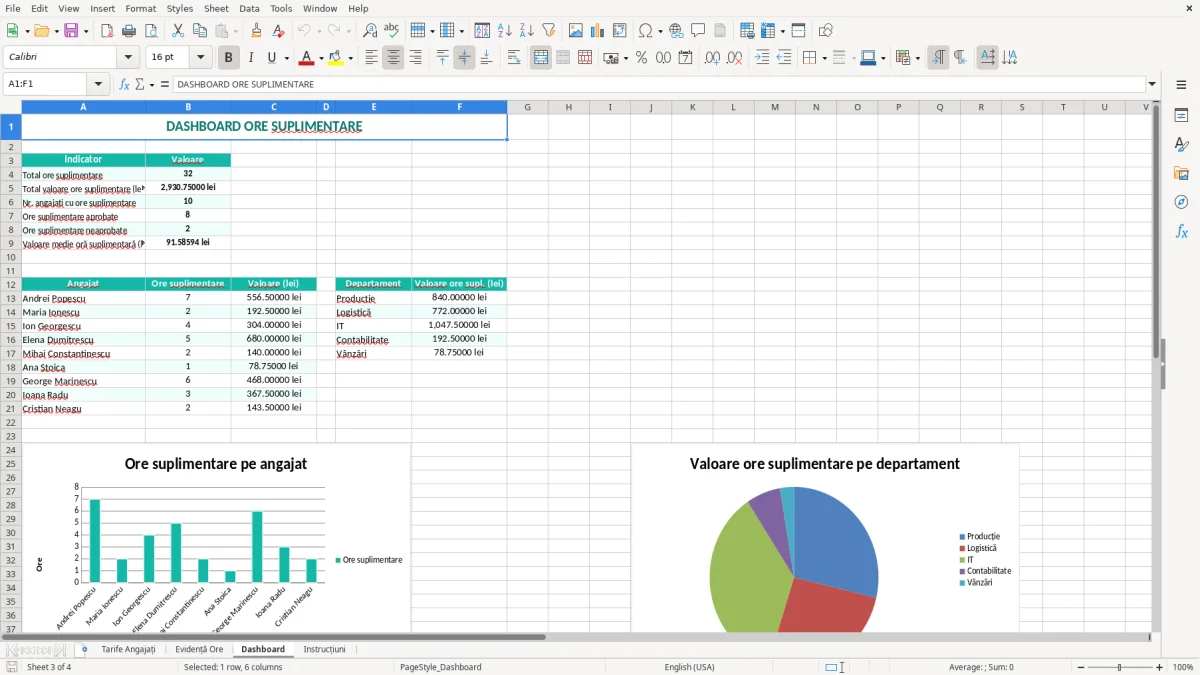Expand the formula bar arrow
This screenshot has height=675, width=1200.
[x=1152, y=84]
